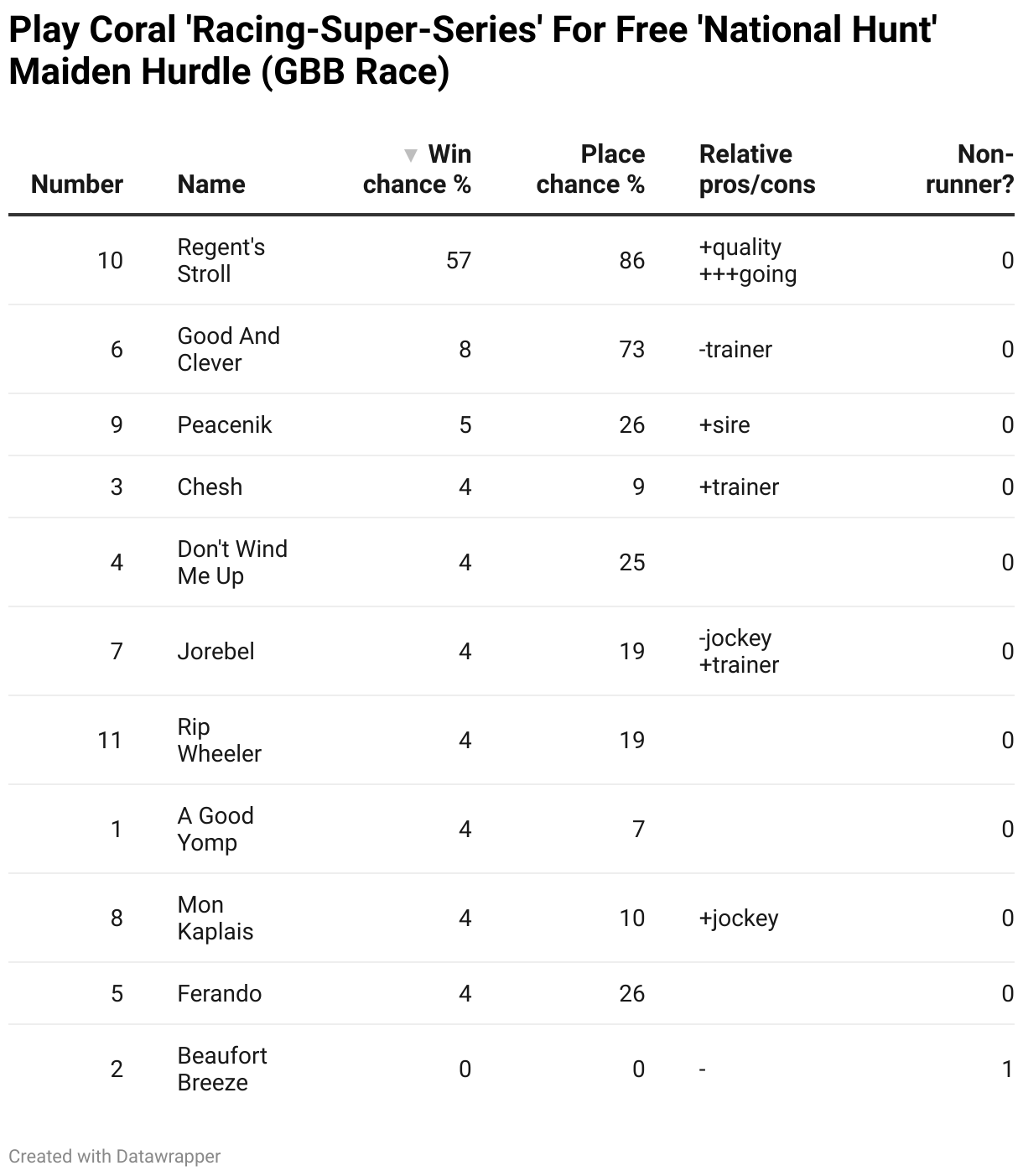Click Regent's Stroll win chance 57
This screenshot has width=1023, height=1176.
tap(459, 260)
